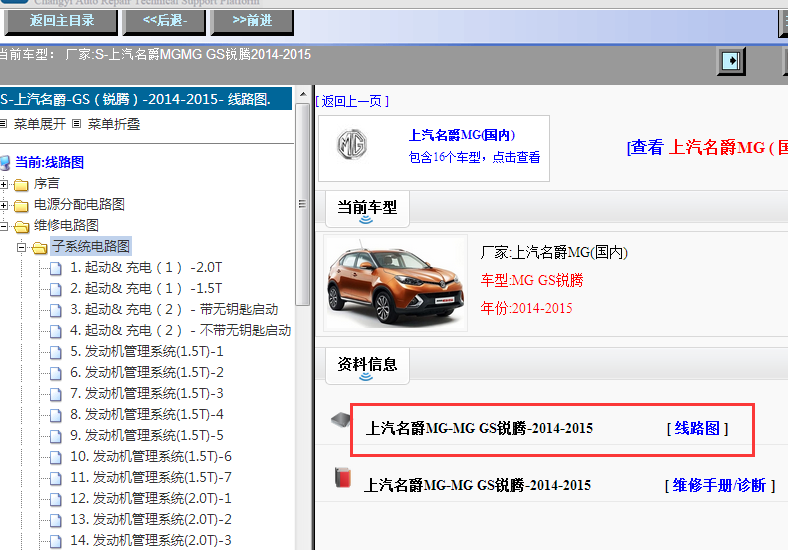
Task: Click the panel toggle arrow icon at top right
Action: point(731,61)
